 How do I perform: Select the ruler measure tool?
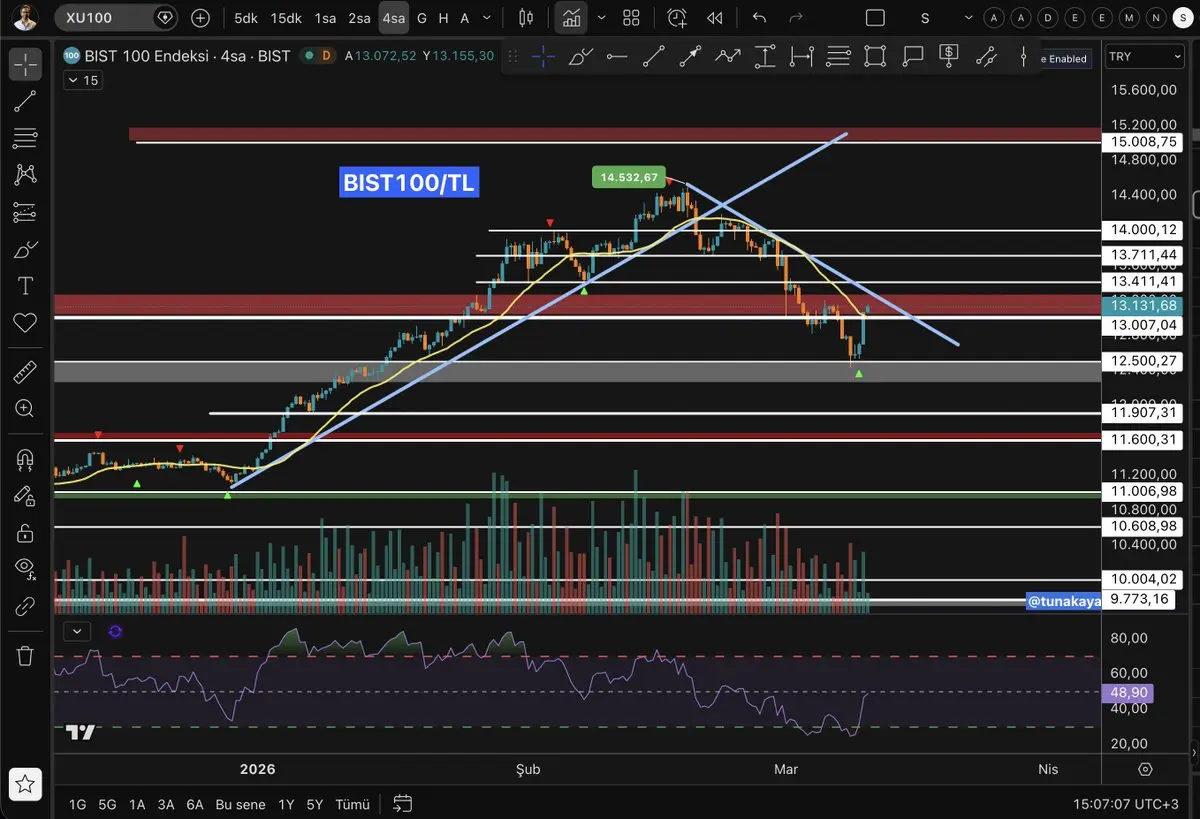click(x=25, y=372)
